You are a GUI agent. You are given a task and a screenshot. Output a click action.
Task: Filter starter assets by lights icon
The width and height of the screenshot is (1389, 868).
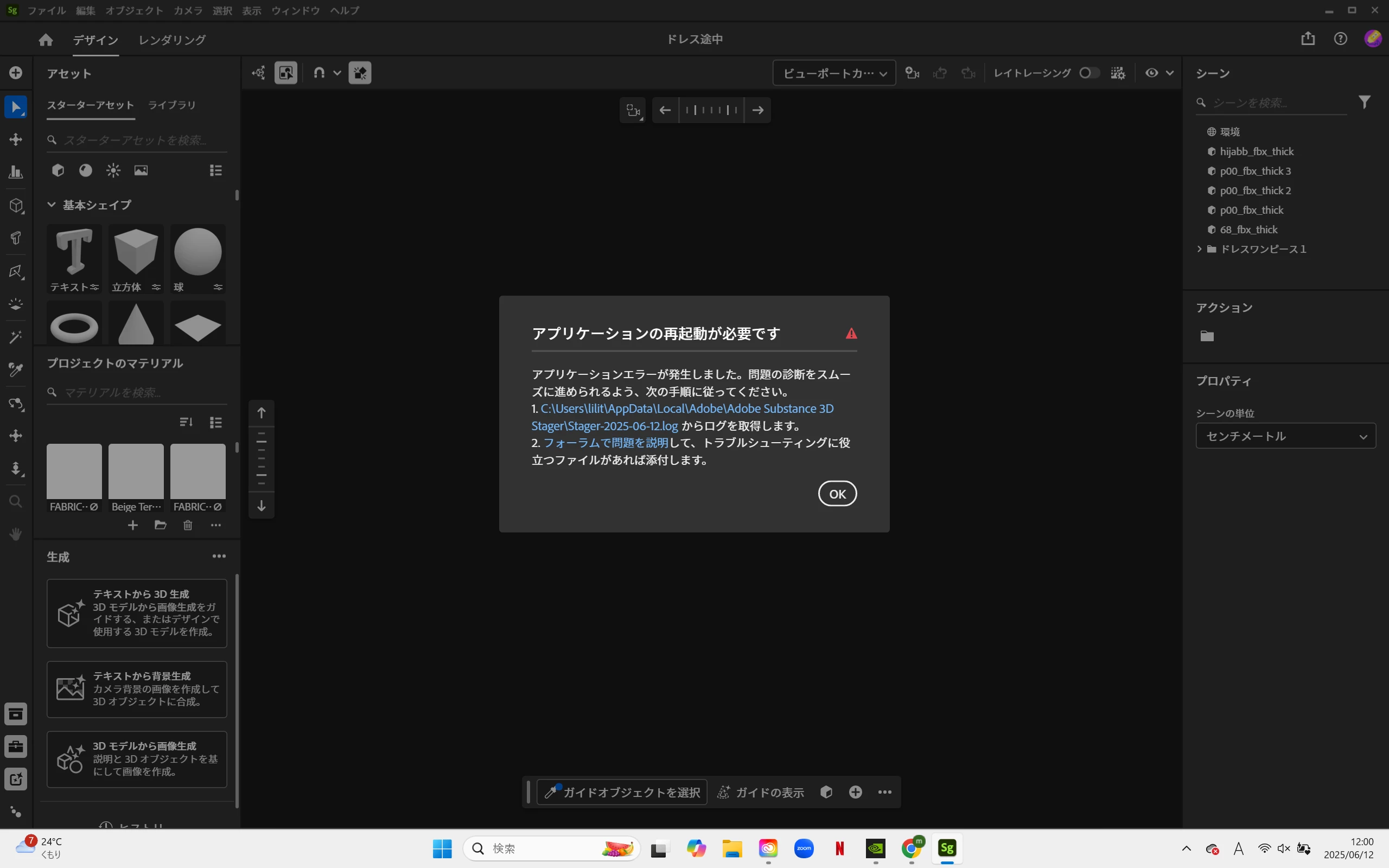coord(113,170)
